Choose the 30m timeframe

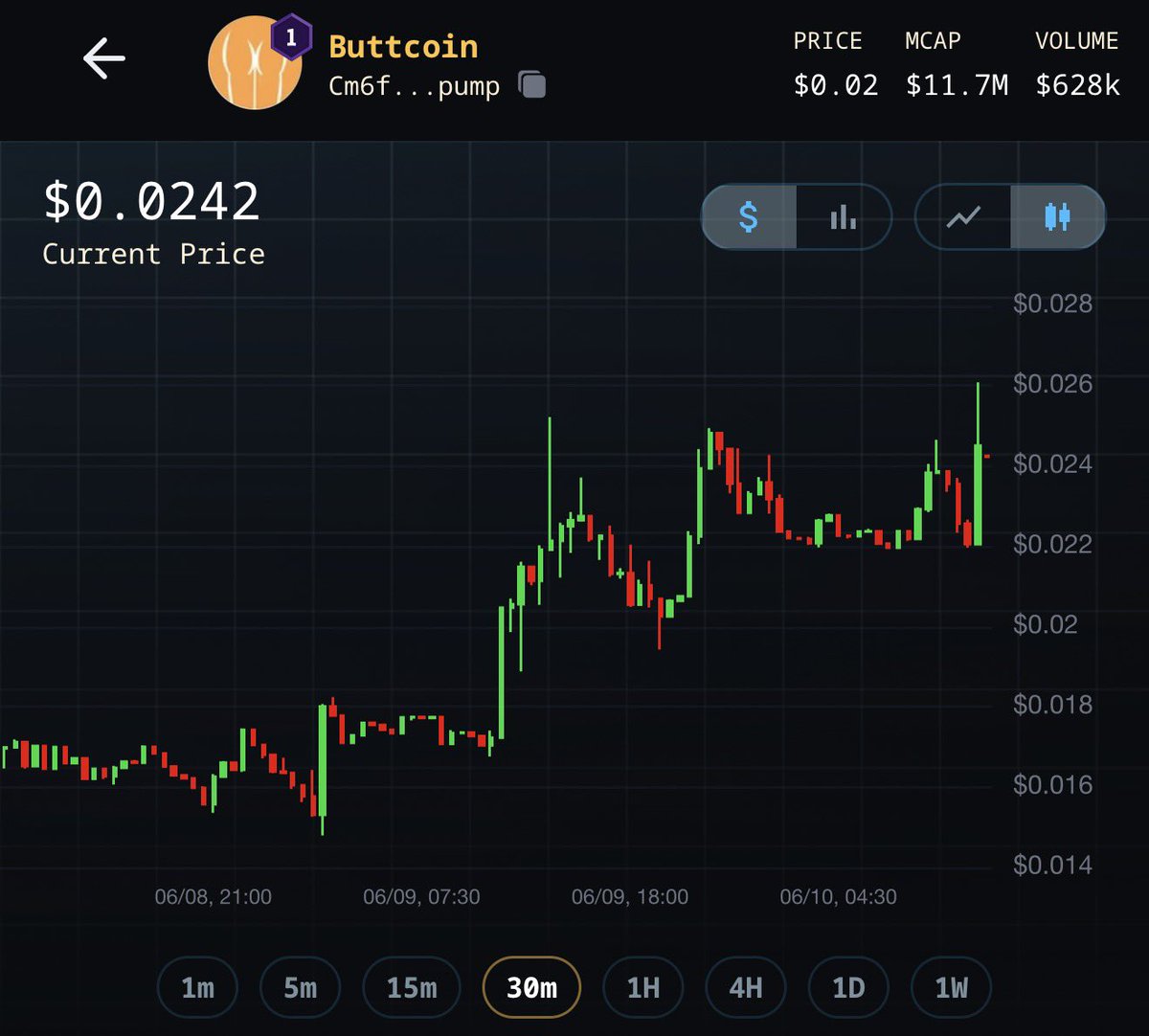531,987
